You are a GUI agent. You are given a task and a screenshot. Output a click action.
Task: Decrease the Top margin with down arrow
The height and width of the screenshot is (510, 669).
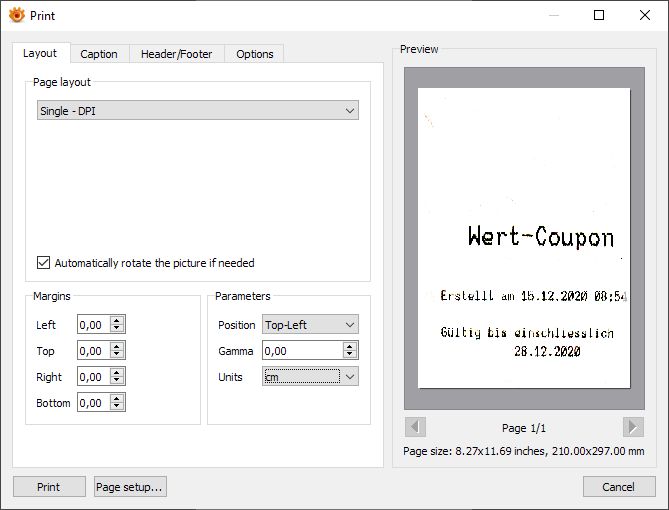[117, 355]
